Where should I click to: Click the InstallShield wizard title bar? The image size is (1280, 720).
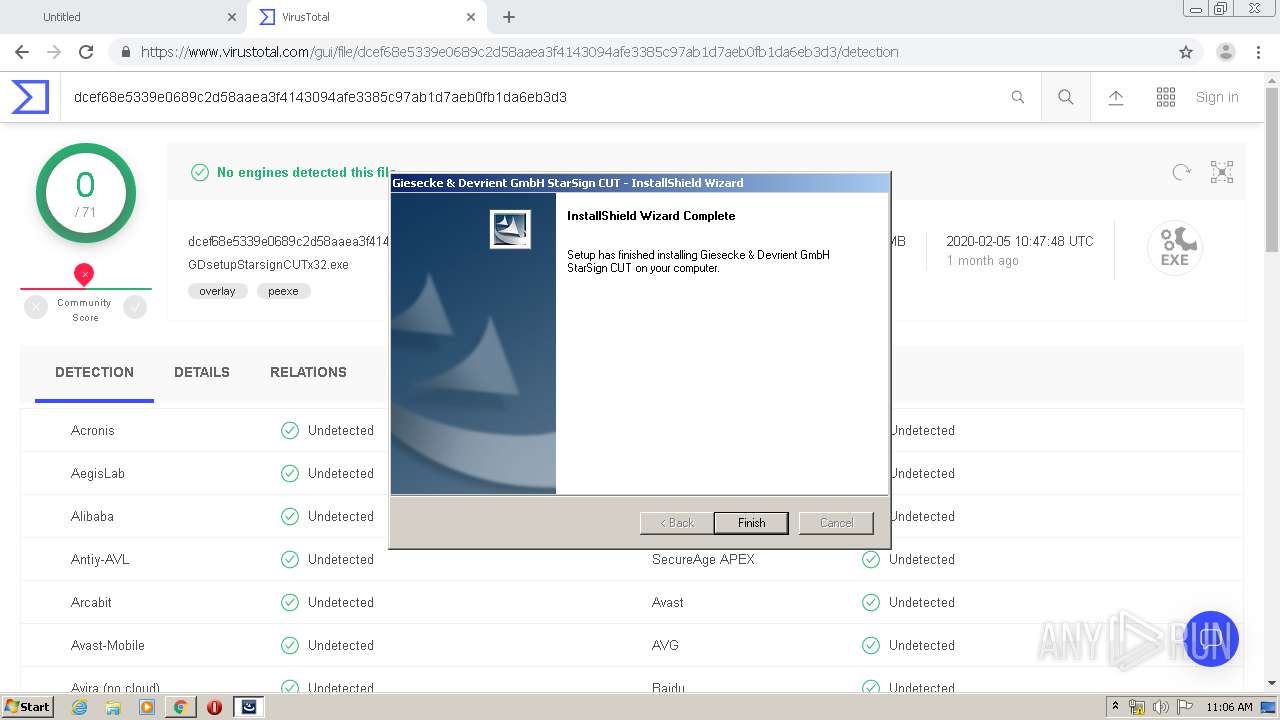pyautogui.click(x=639, y=183)
